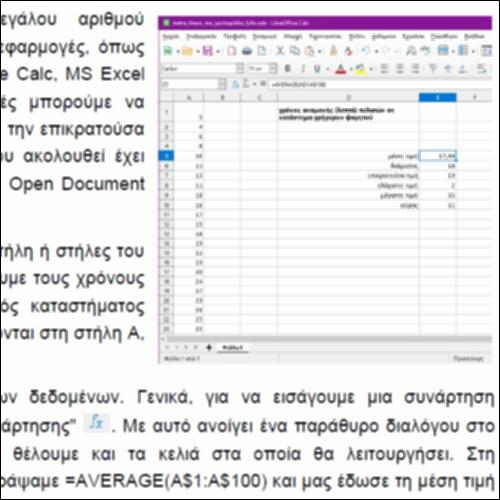500x500 pixels.
Task: Click the Sum sigma icon
Action: 246,84
